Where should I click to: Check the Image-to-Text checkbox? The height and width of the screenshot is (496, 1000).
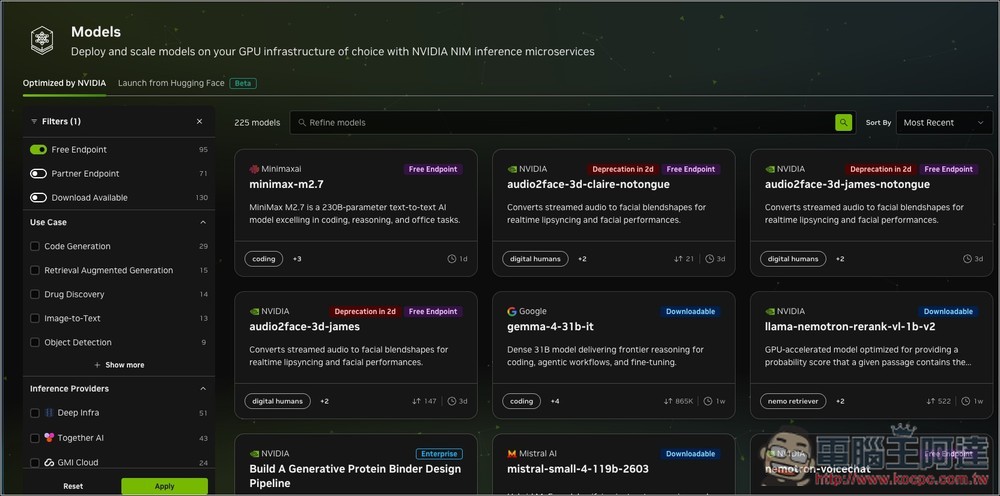pyautogui.click(x=35, y=318)
